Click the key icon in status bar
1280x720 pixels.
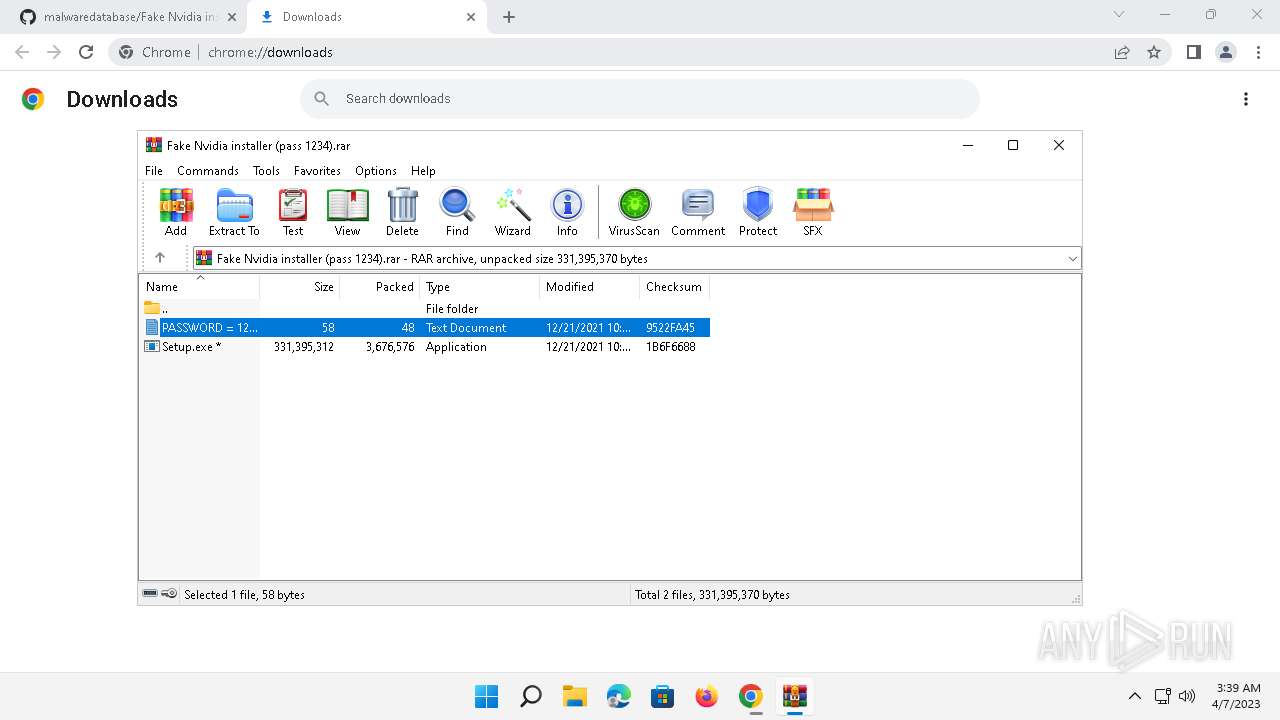(170, 594)
